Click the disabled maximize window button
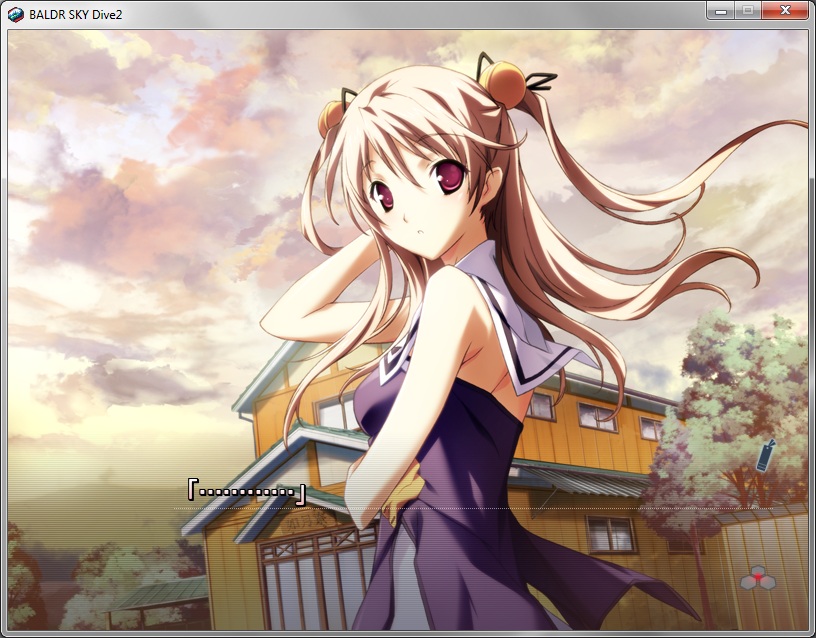 (x=748, y=11)
